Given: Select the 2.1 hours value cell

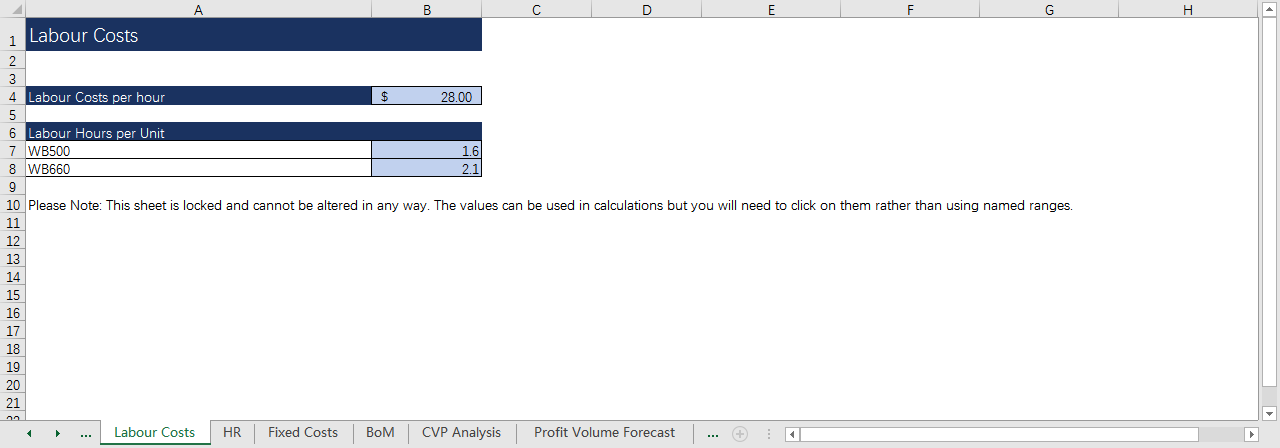Looking at the screenshot, I should pyautogui.click(x=427, y=169).
